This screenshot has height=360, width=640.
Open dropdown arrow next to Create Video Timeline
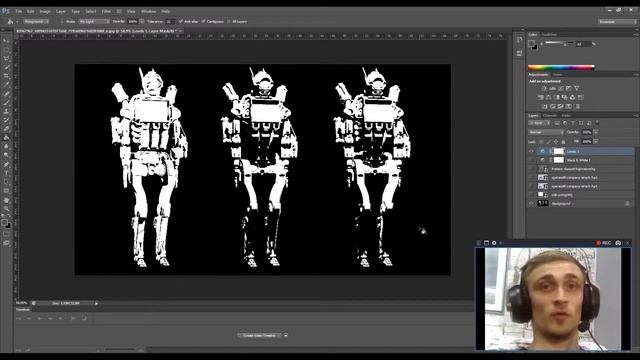coord(286,336)
